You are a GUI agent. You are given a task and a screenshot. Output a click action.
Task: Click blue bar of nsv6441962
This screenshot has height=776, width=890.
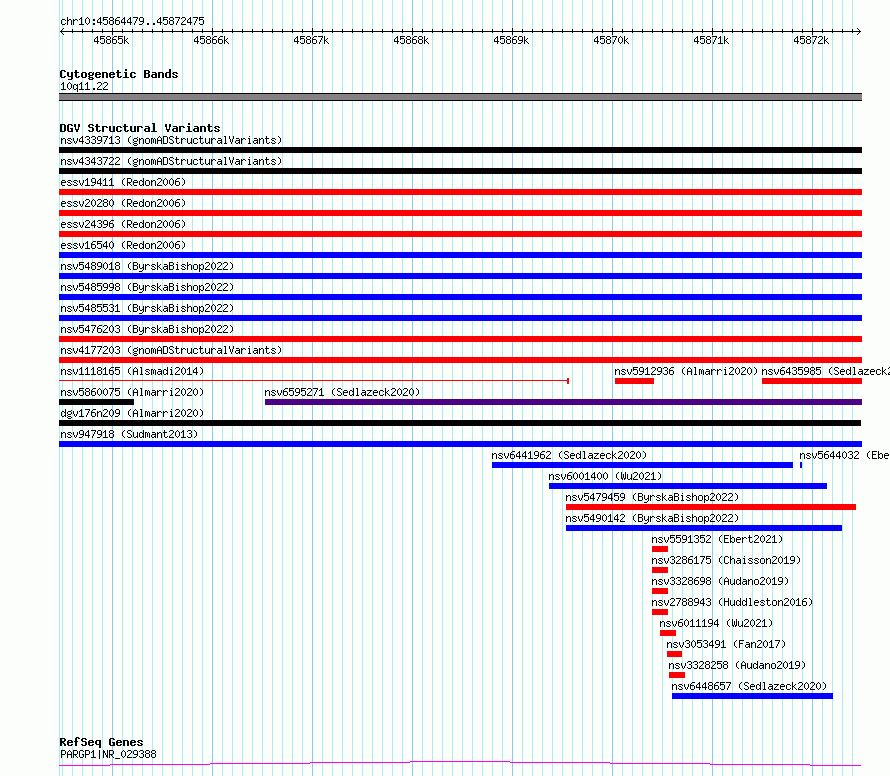(643, 465)
